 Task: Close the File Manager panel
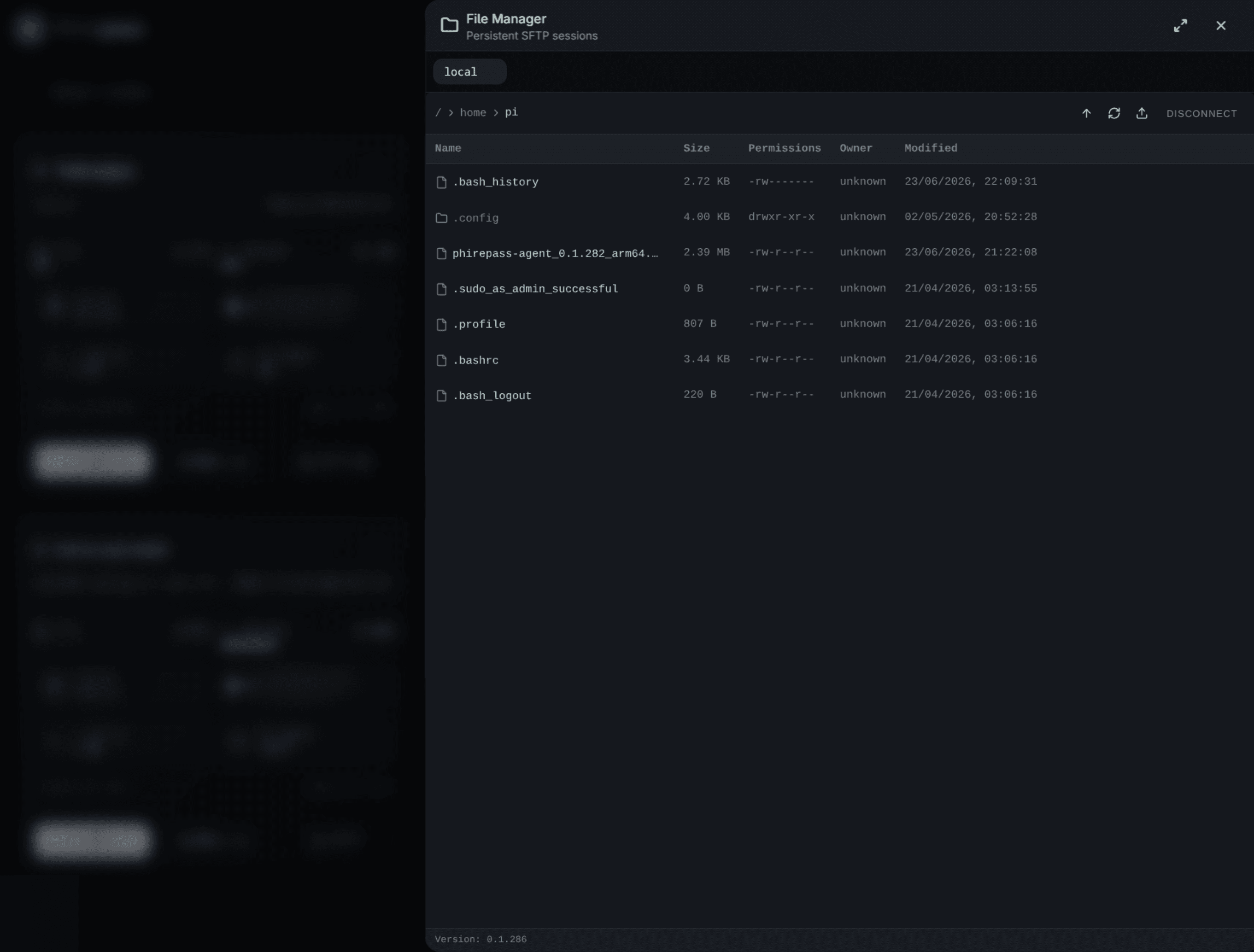1221,25
